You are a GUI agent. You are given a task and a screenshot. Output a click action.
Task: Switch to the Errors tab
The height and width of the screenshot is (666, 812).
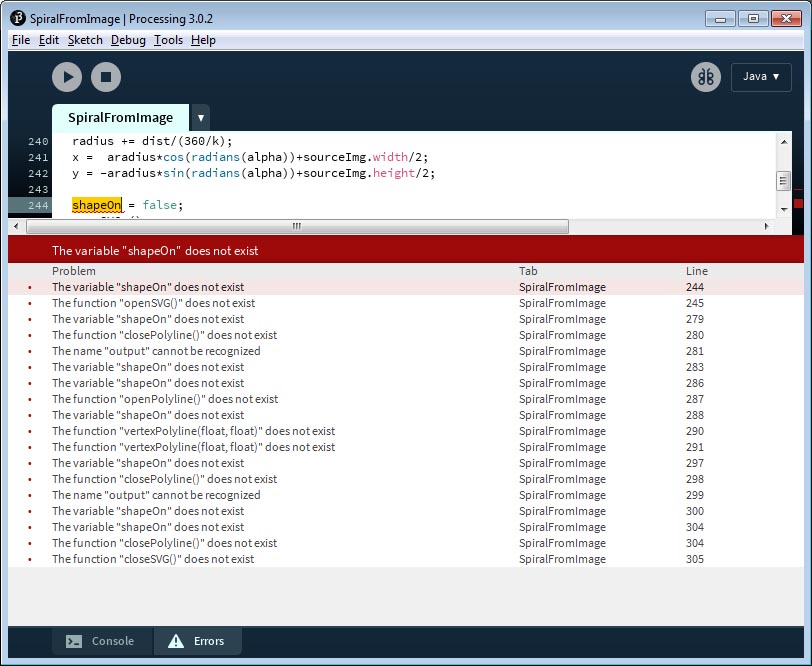pyautogui.click(x=197, y=641)
